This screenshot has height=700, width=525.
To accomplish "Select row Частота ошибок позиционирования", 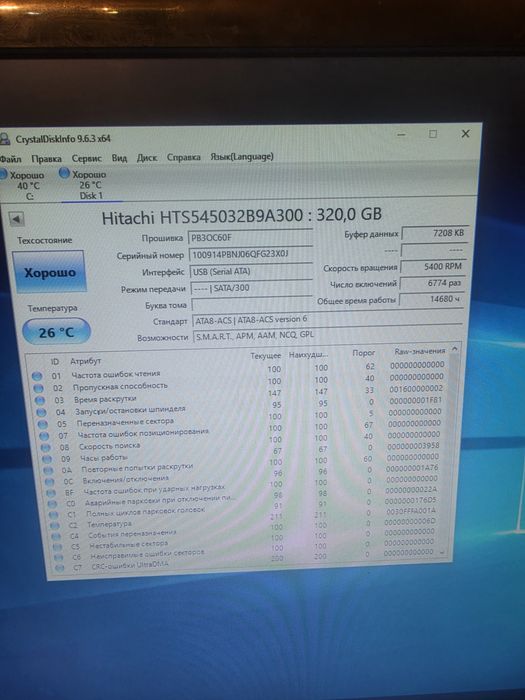I will pos(242,431).
